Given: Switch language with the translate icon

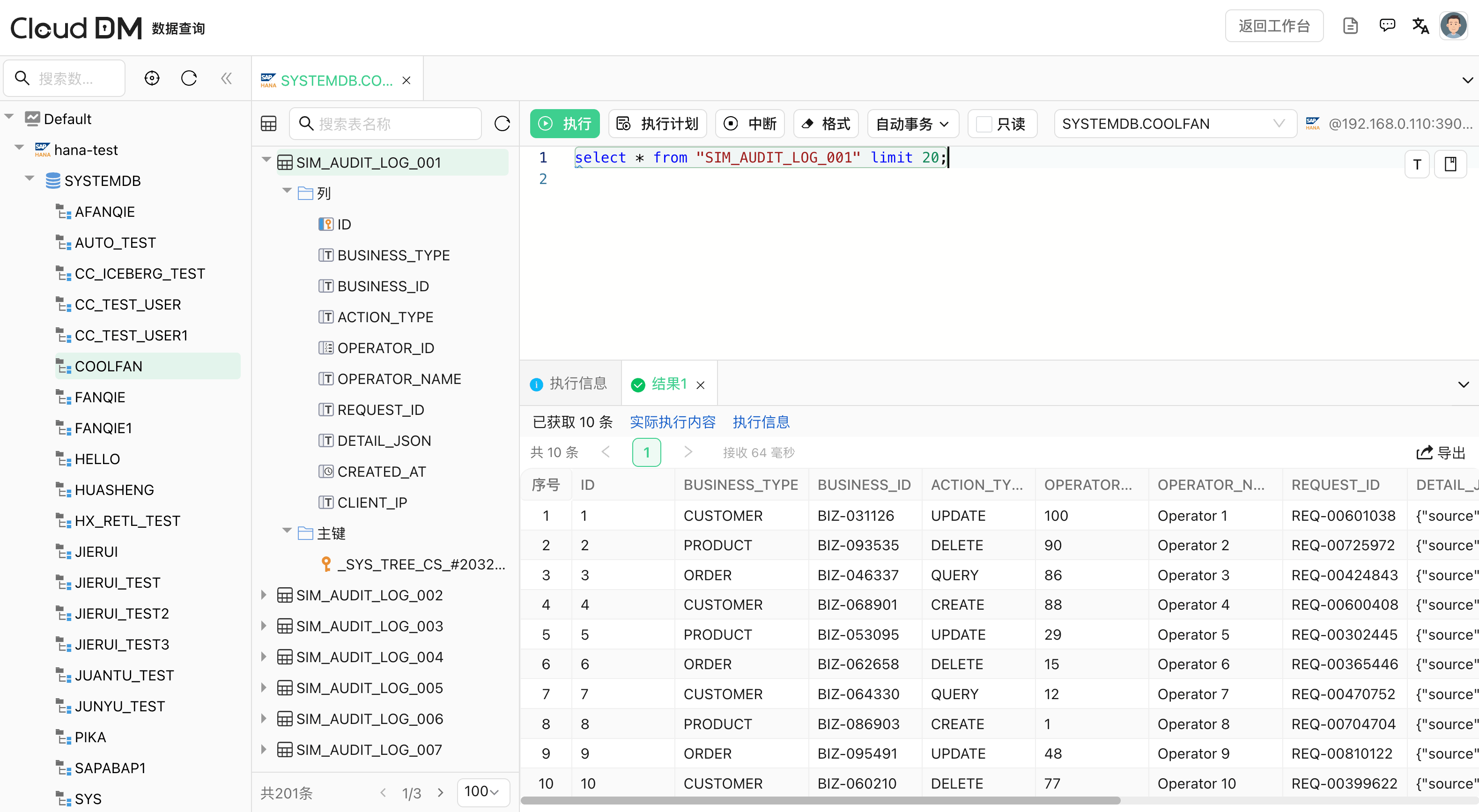Looking at the screenshot, I should pos(1420,26).
